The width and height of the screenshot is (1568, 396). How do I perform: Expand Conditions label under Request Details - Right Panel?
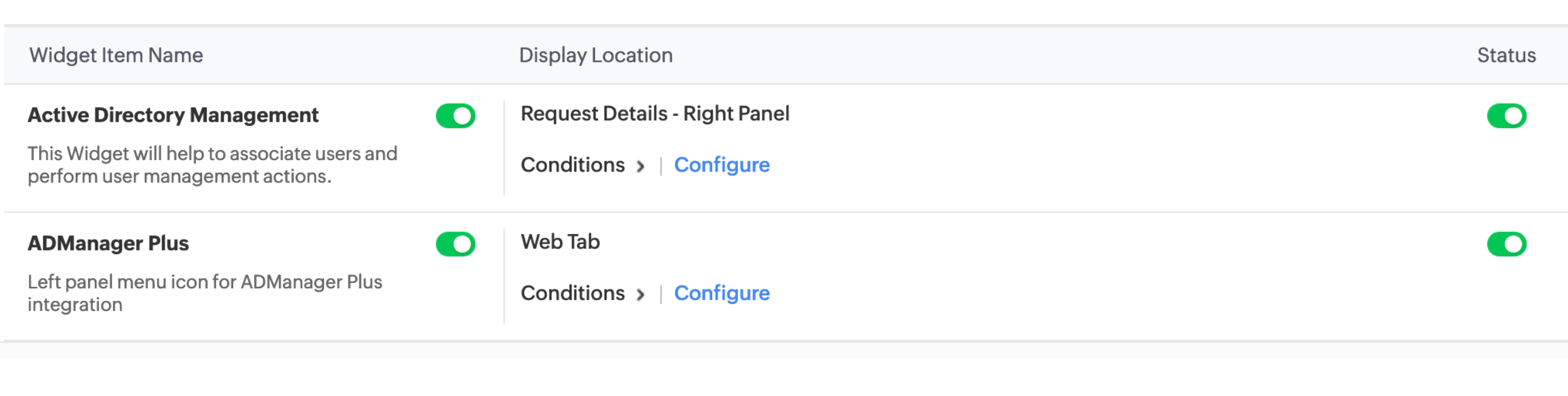[572, 165]
